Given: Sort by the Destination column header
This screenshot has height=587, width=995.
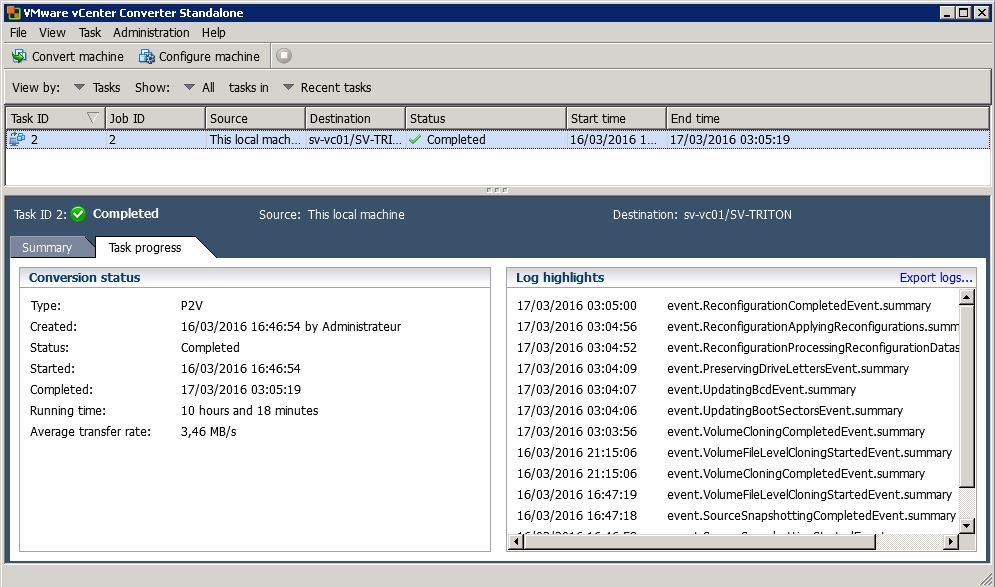Looking at the screenshot, I should point(355,118).
